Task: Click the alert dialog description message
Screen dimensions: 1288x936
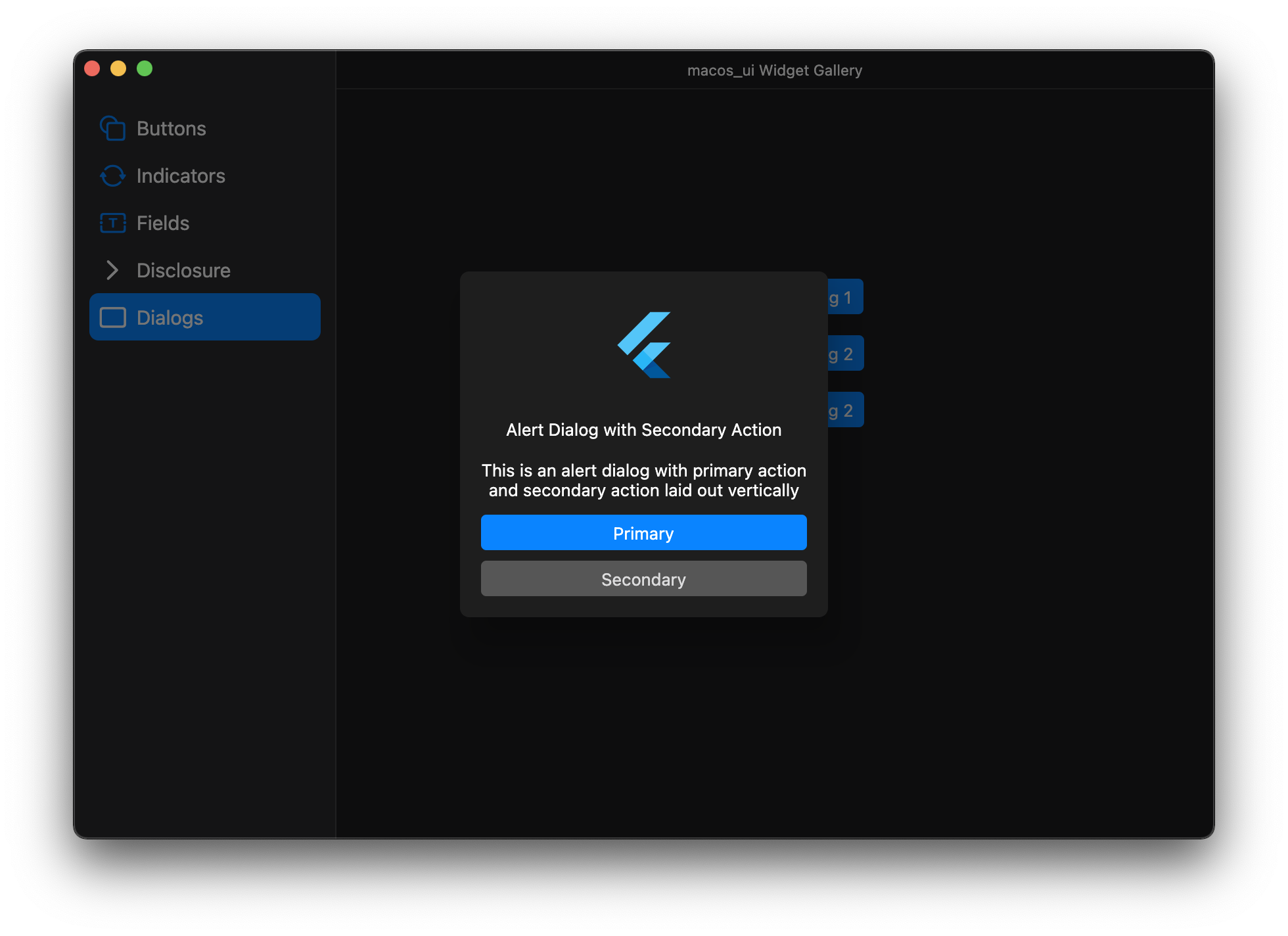Action: point(643,480)
